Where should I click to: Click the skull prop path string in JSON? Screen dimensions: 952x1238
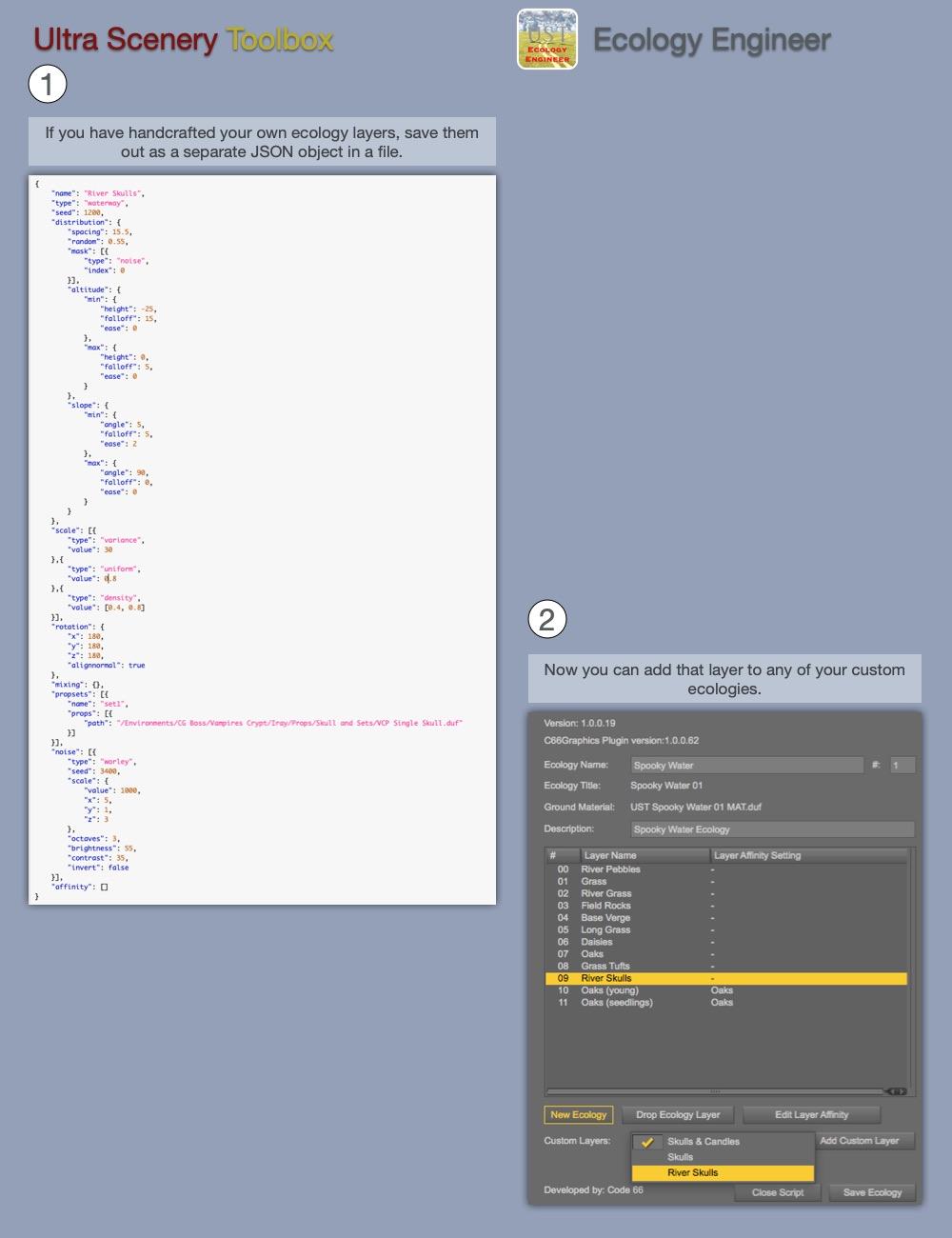289,723
